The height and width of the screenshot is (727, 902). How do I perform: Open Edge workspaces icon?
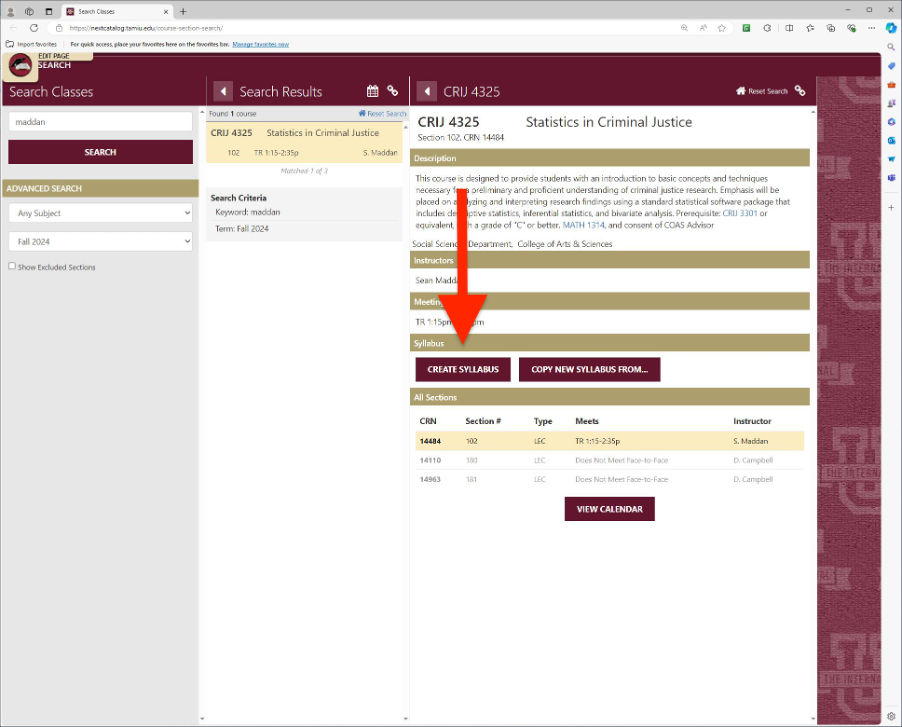[29, 12]
